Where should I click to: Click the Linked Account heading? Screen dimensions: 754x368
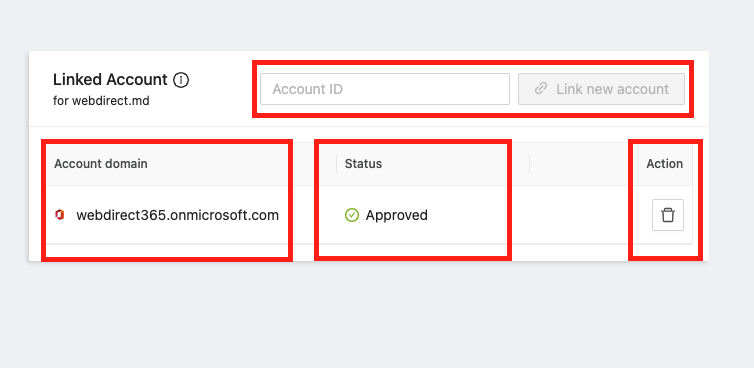[110, 79]
